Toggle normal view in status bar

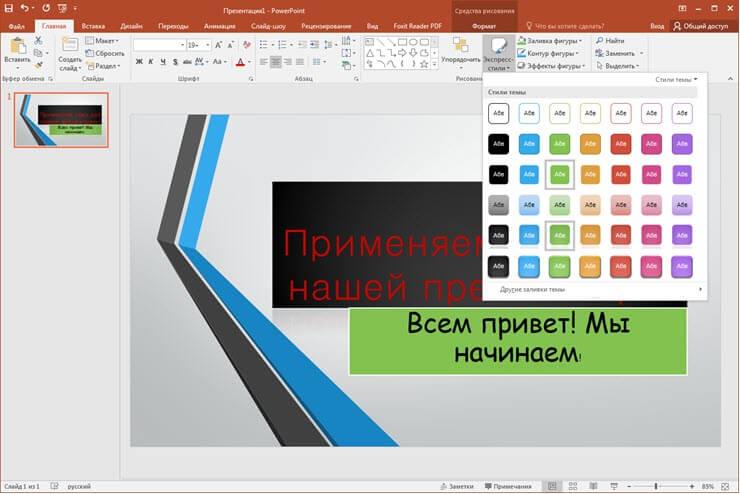pyautogui.click(x=552, y=486)
